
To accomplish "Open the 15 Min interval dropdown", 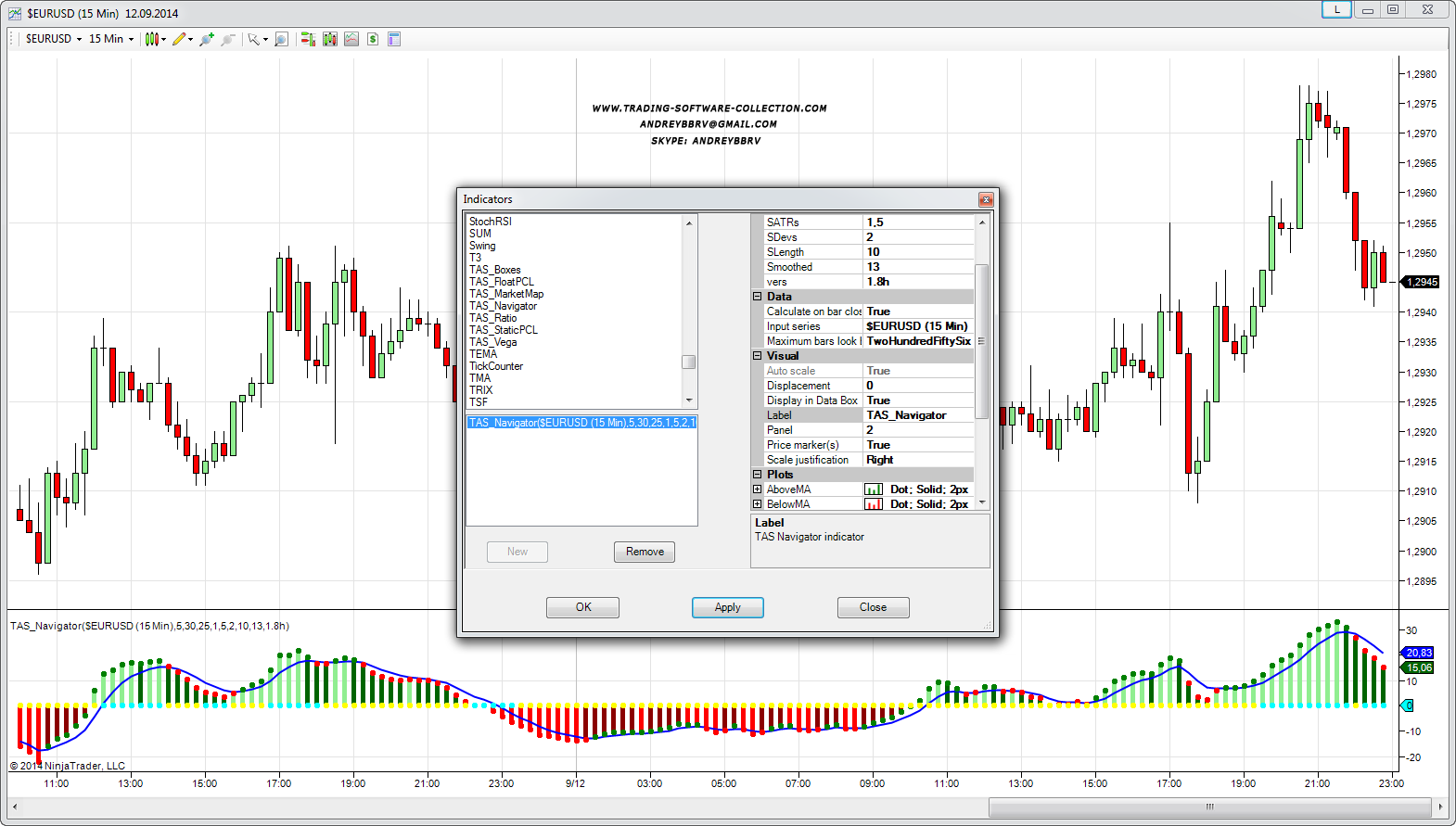I will [x=110, y=39].
